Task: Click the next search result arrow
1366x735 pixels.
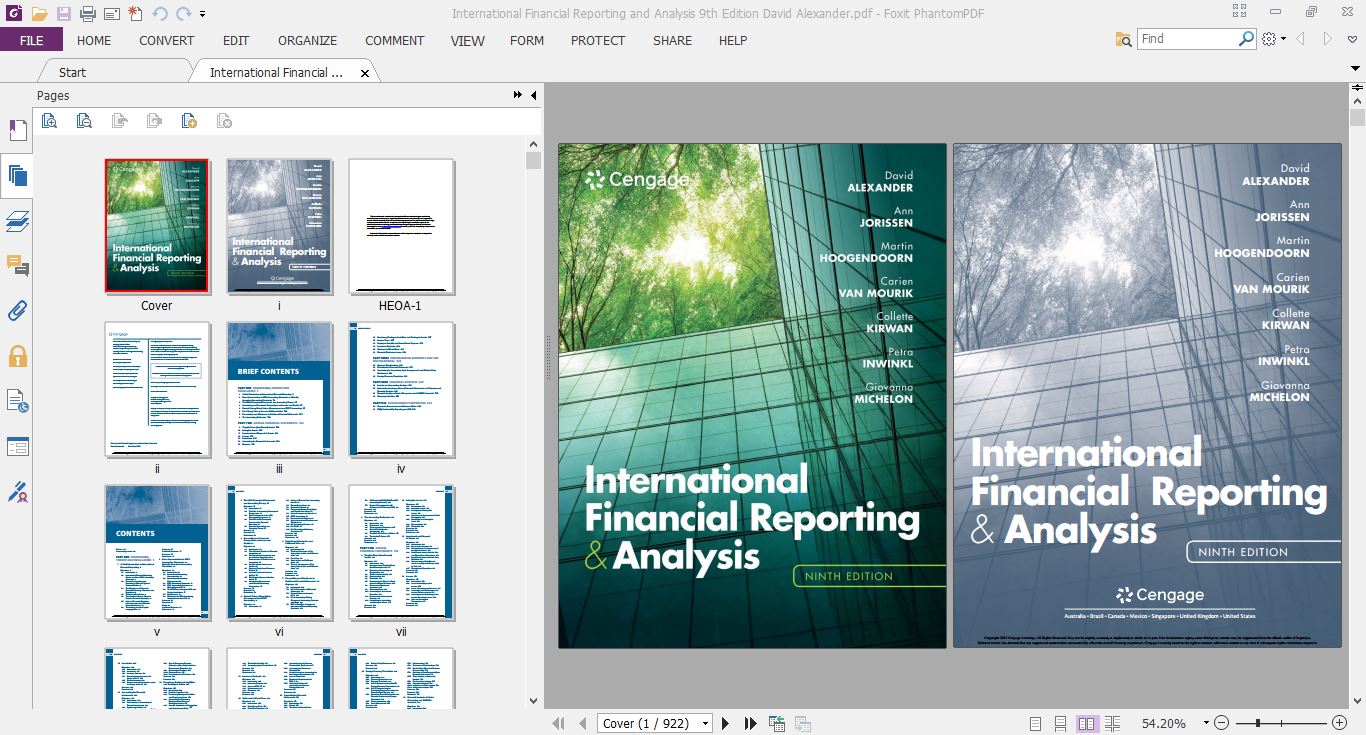Action: click(1328, 39)
